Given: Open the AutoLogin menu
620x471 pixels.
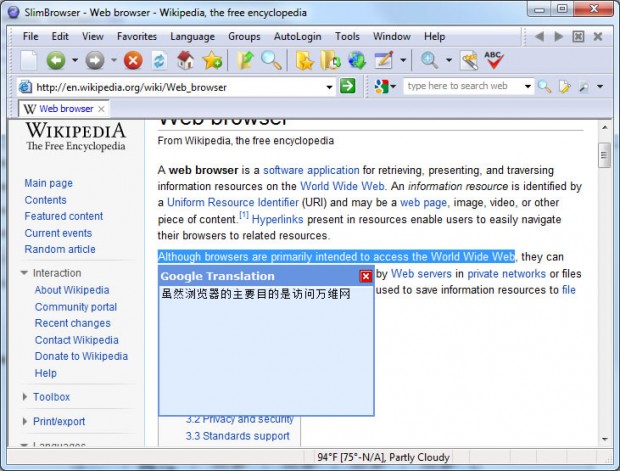Looking at the screenshot, I should pos(297,36).
